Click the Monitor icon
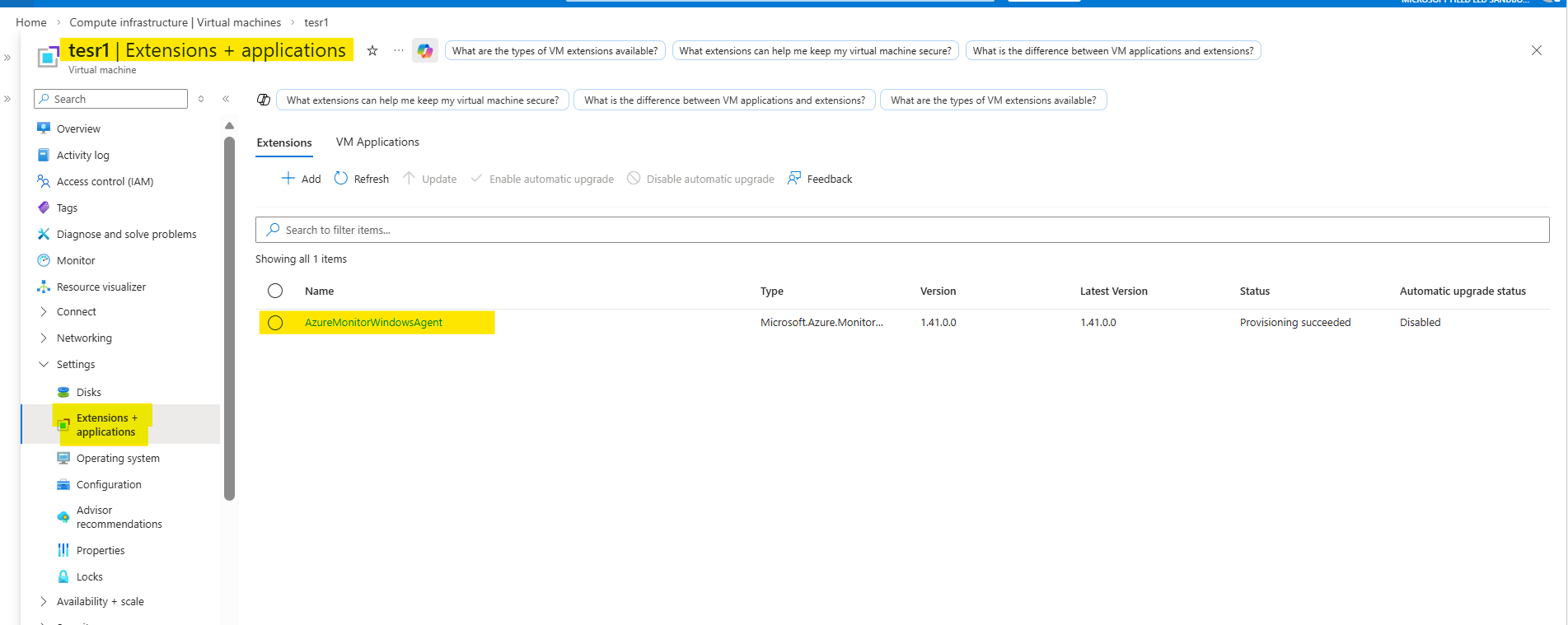 click(44, 260)
